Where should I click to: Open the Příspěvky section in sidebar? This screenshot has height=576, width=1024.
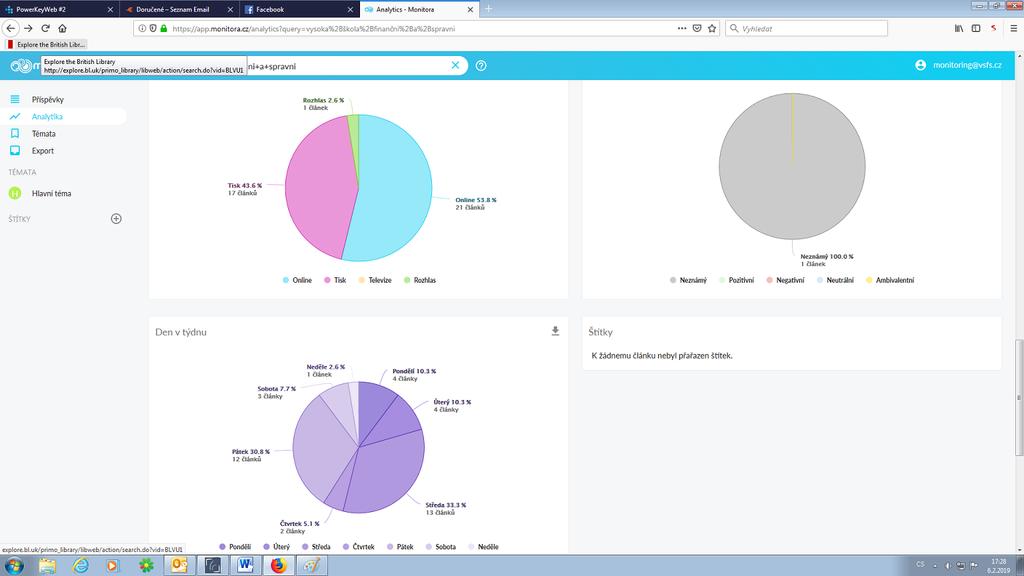(47, 99)
